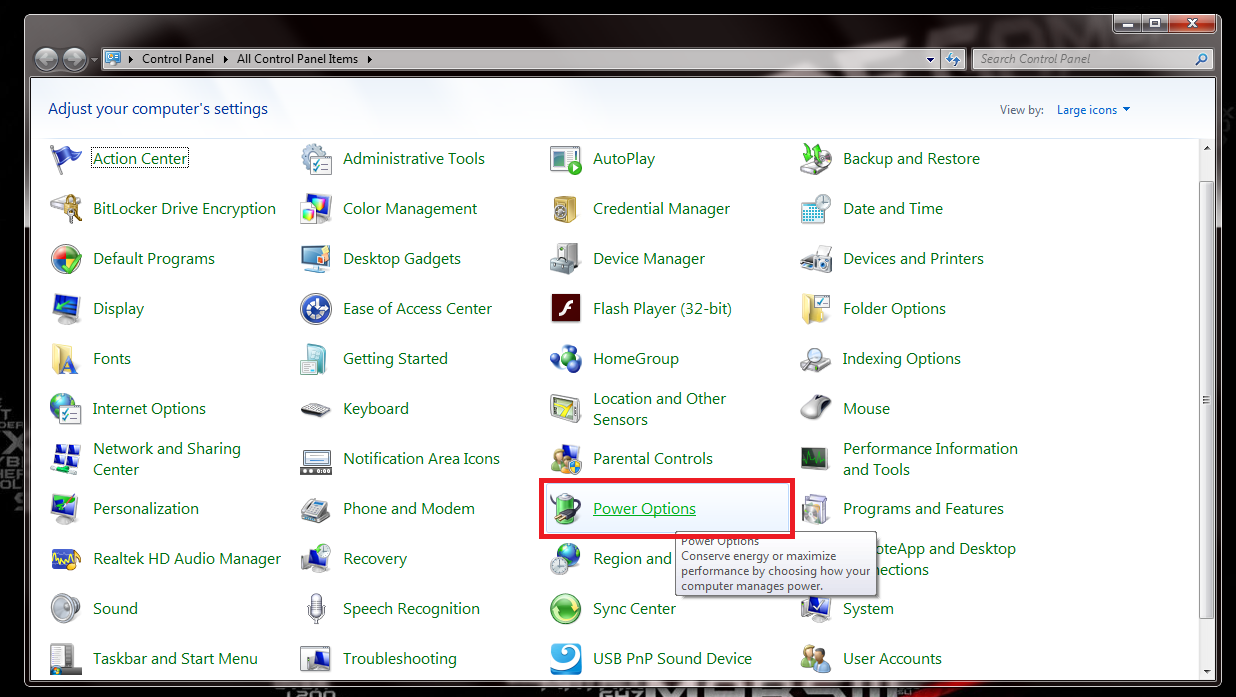Viewport: 1236px width, 697px height.
Task: Open the address bar history dropdown arrow
Action: coord(932,59)
